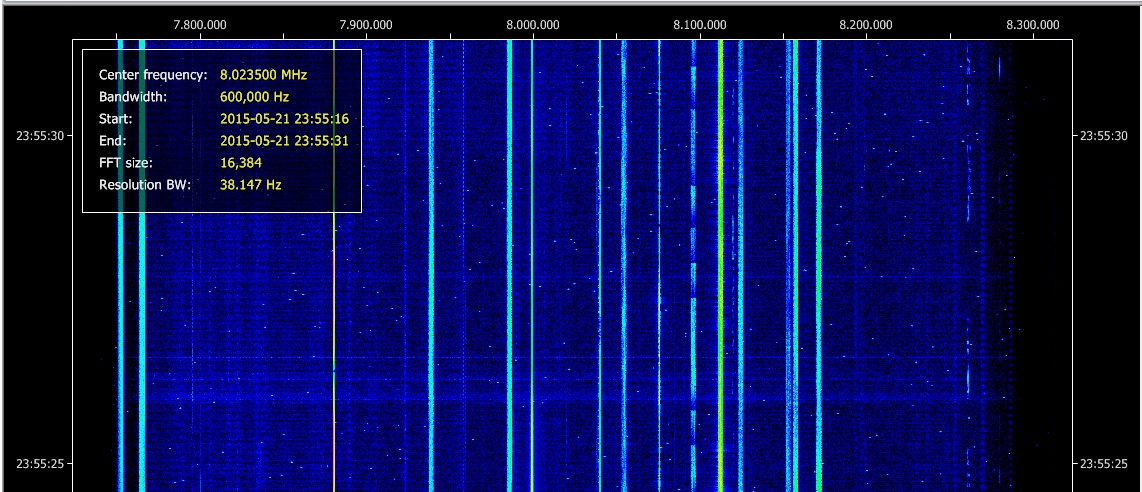This screenshot has width=1142, height=492.
Task: Click the 8.200.000 frequency axis label
Action: [x=866, y=25]
